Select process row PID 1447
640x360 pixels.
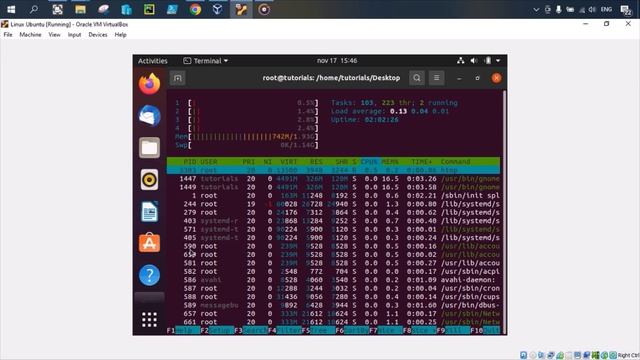click(x=333, y=179)
